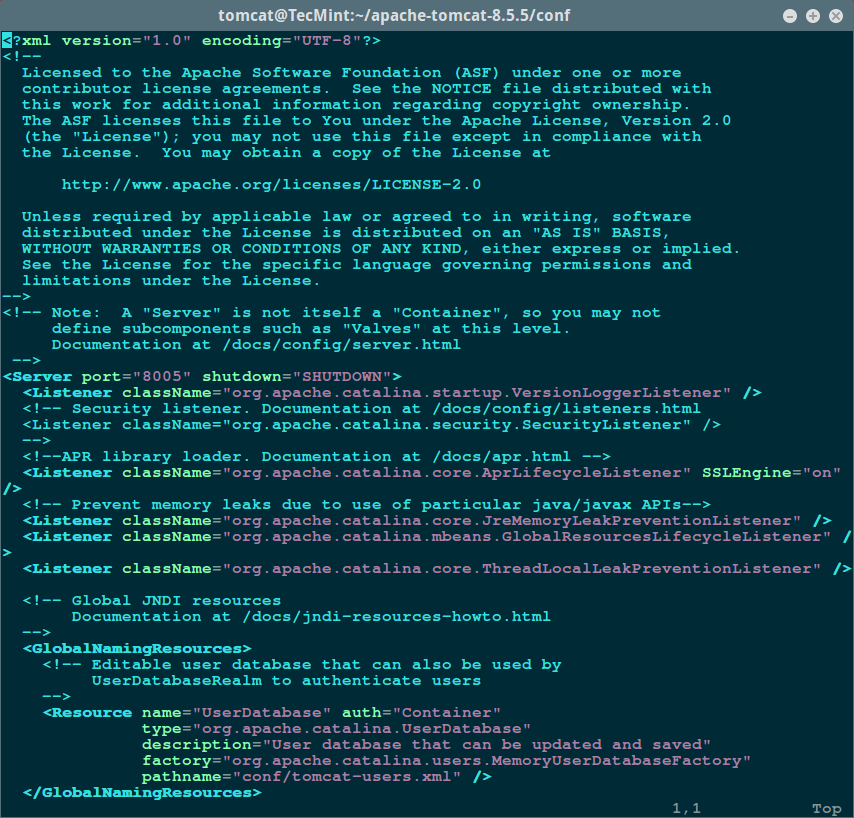Click the "limitations under the License." line

[x=171, y=281]
